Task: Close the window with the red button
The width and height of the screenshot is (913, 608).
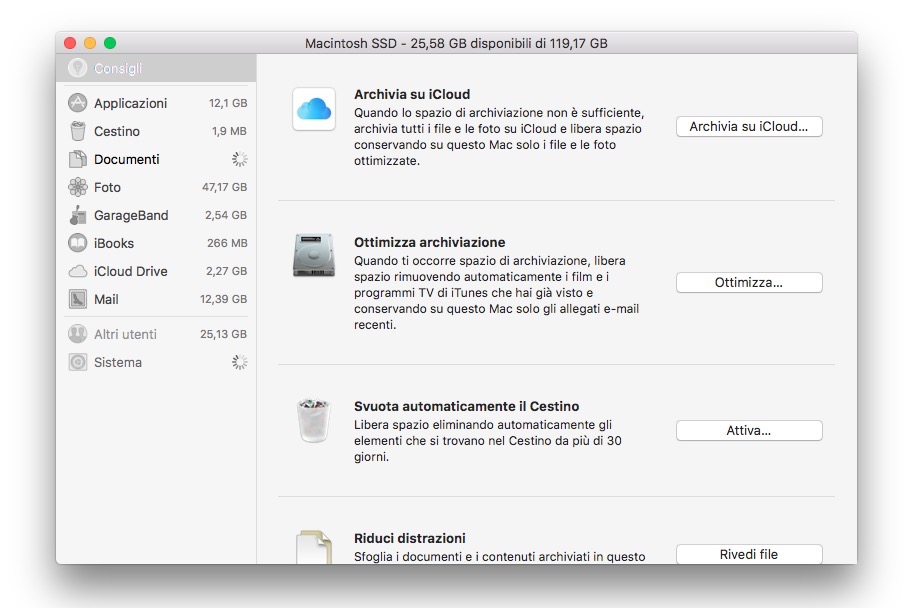Action: 70,43
